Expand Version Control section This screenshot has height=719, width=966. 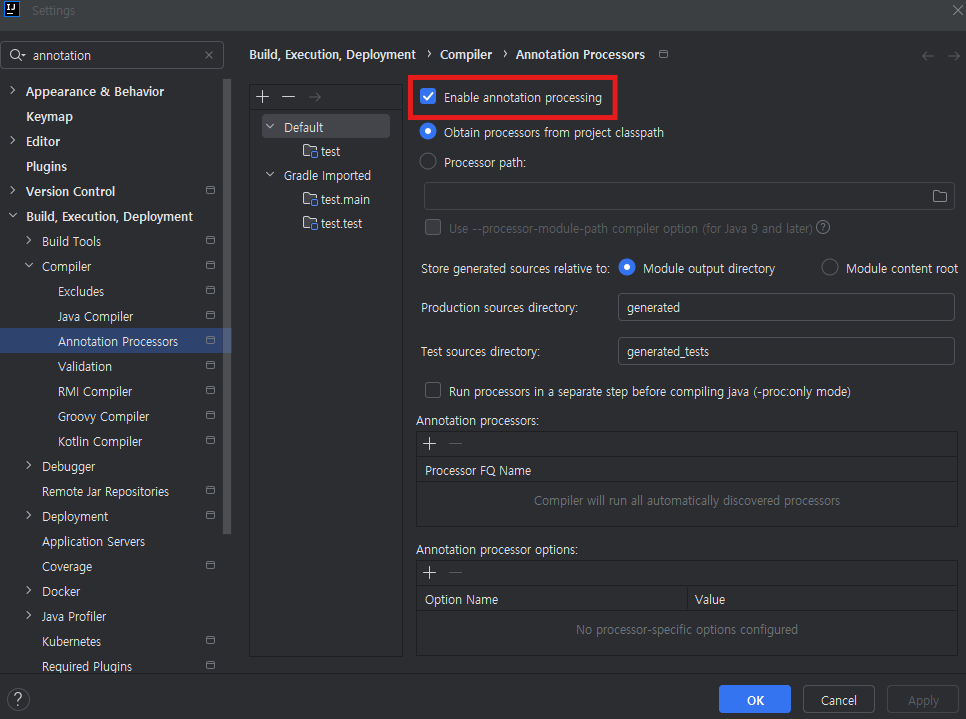pyautogui.click(x=12, y=190)
